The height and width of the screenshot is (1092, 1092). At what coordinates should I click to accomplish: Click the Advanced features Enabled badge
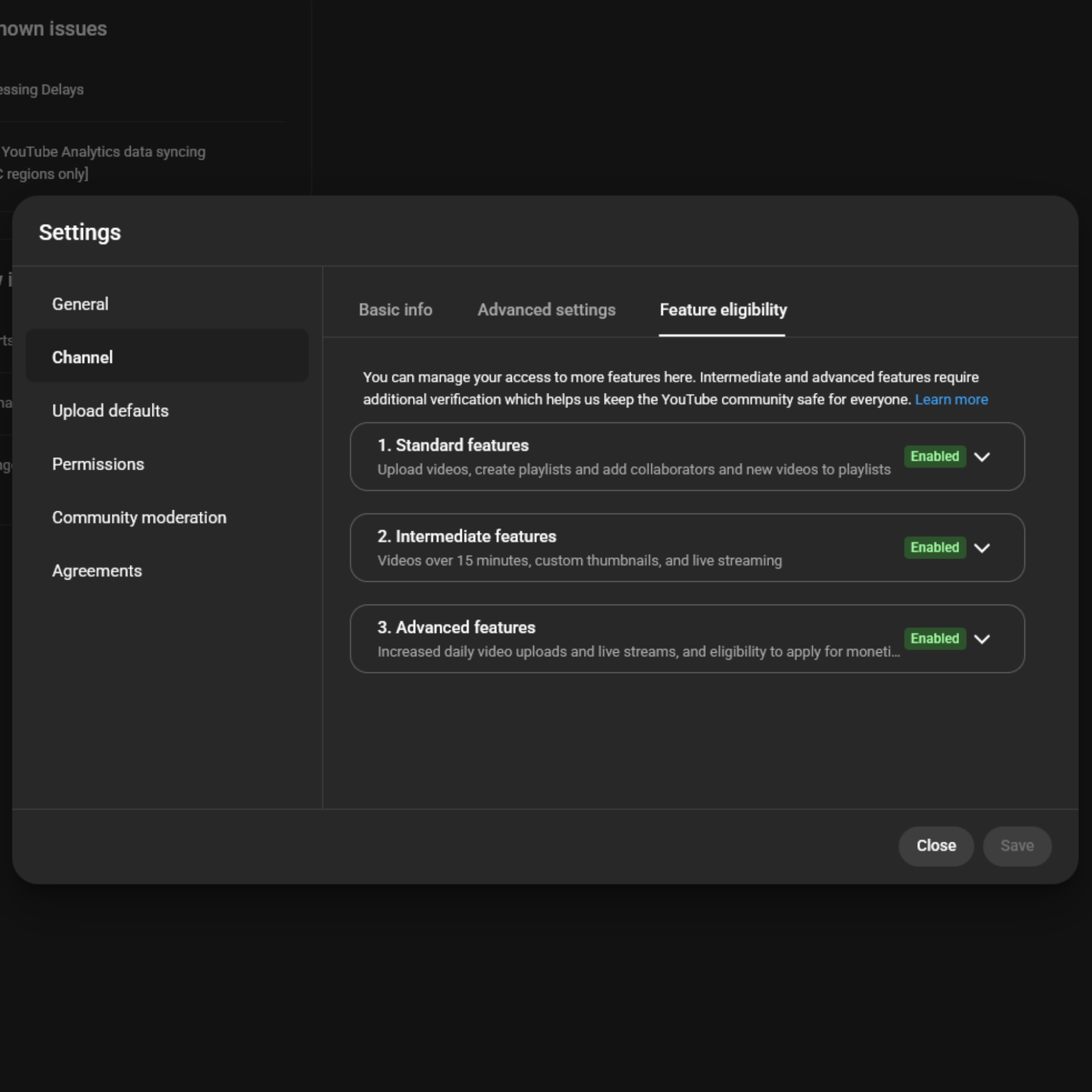[x=934, y=638]
